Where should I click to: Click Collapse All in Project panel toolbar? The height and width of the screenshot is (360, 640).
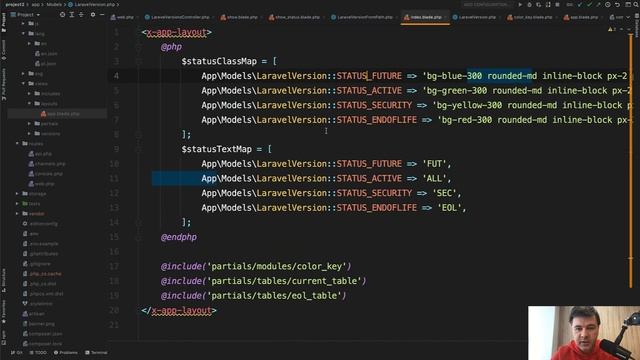(81, 15)
